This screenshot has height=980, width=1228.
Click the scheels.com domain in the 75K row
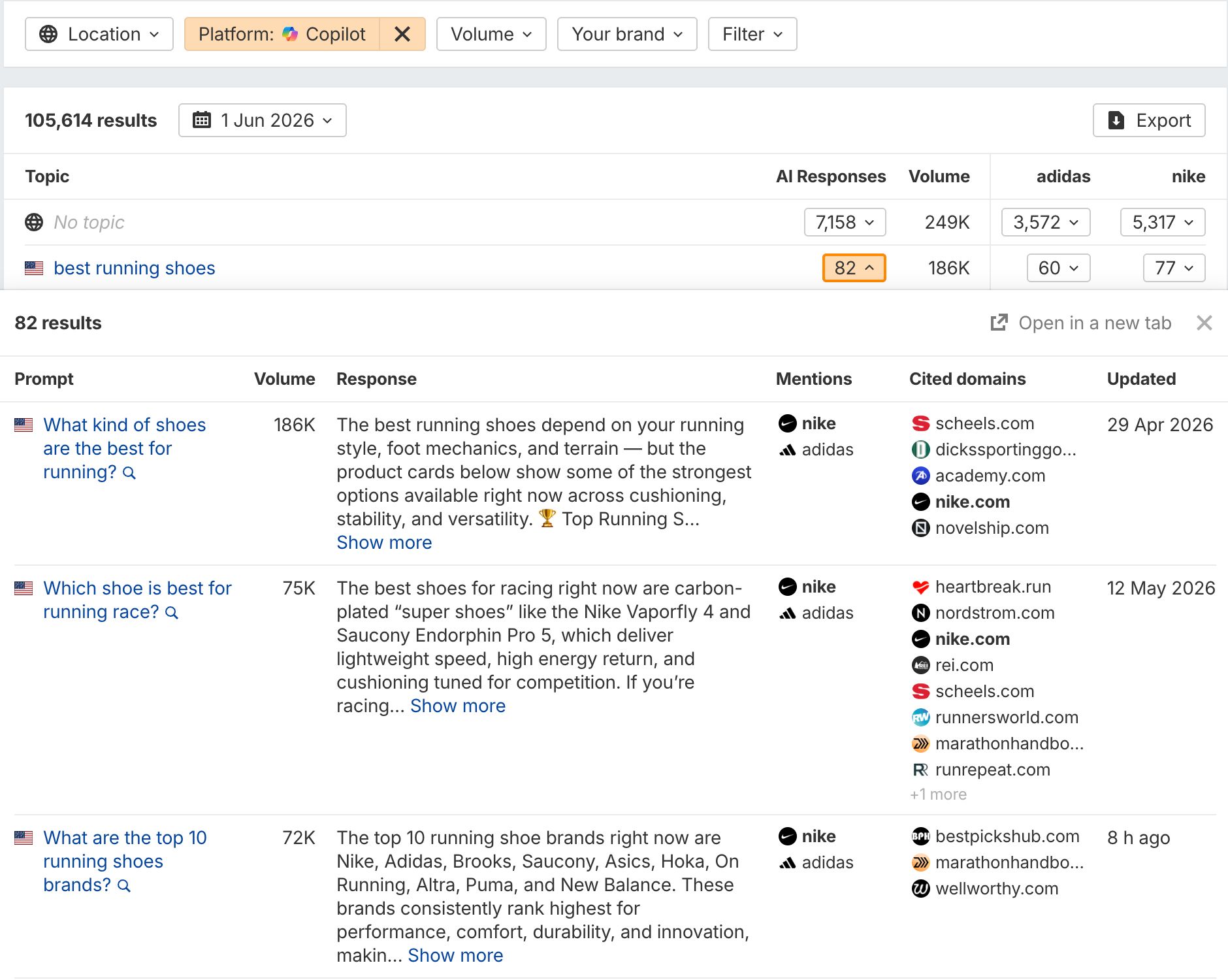coord(984,691)
